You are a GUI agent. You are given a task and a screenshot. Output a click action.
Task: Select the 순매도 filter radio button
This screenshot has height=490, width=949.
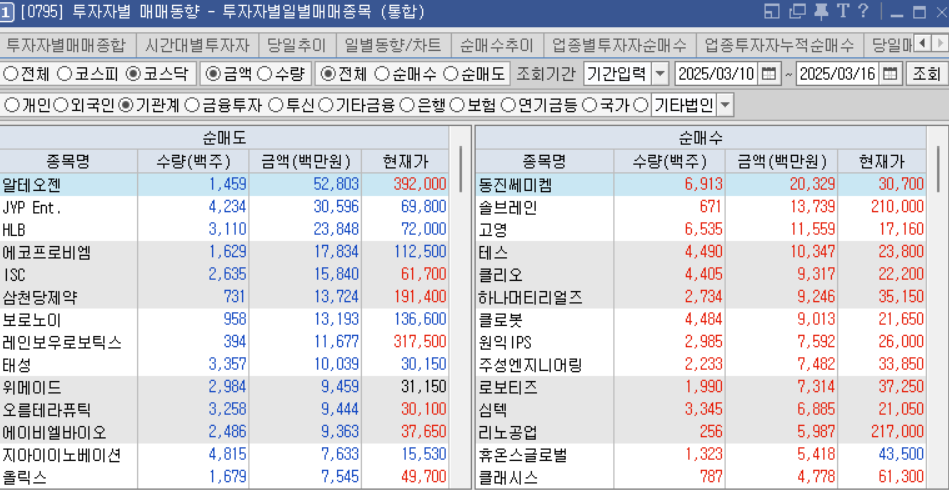pyautogui.click(x=450, y=74)
